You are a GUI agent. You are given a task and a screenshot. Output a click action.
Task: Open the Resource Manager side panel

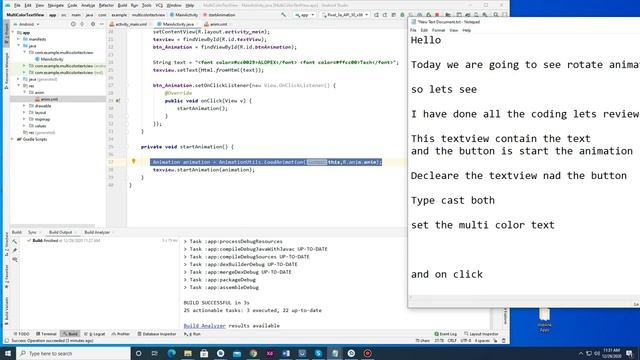(x=6, y=70)
